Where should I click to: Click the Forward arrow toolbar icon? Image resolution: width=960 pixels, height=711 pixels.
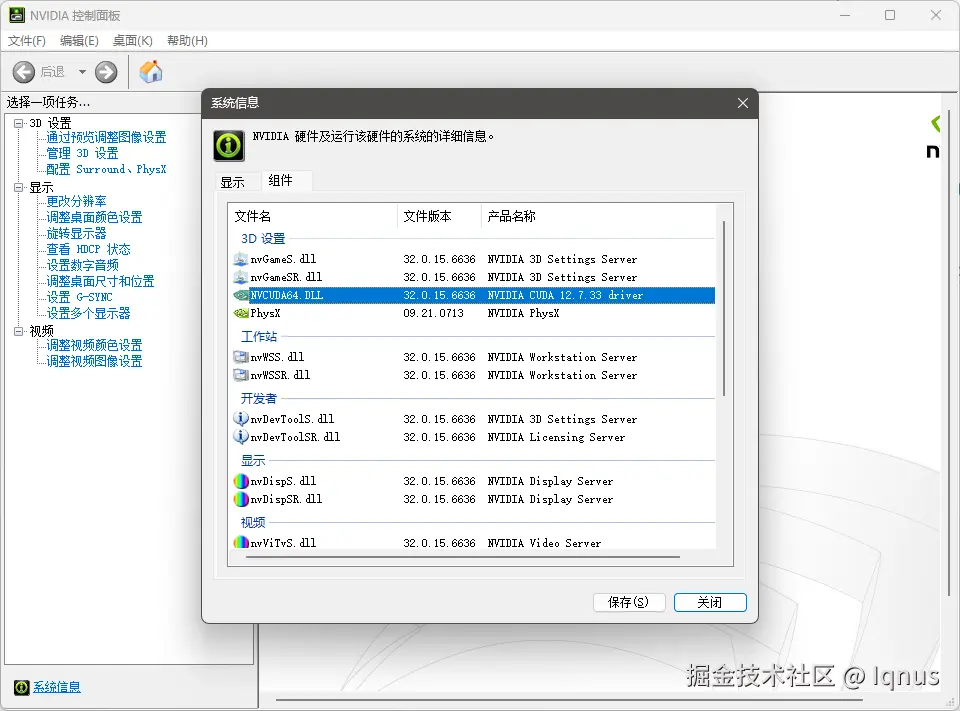tap(106, 72)
